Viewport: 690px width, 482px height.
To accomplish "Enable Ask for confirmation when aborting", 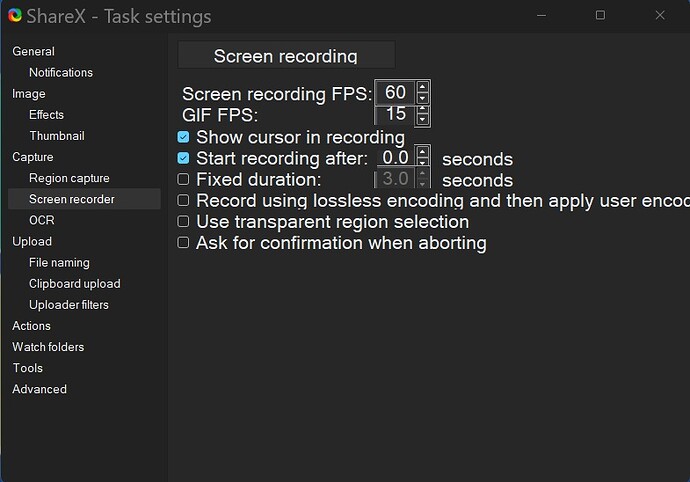I will coord(183,243).
